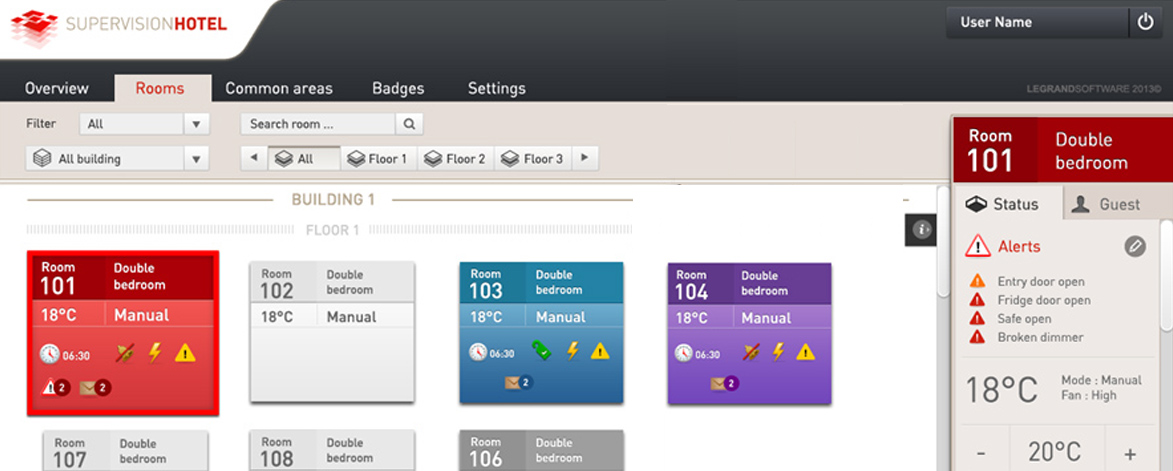Screen dimensions: 1173x471
Task: Click the green tag icon in Room 103
Action: pos(541,351)
